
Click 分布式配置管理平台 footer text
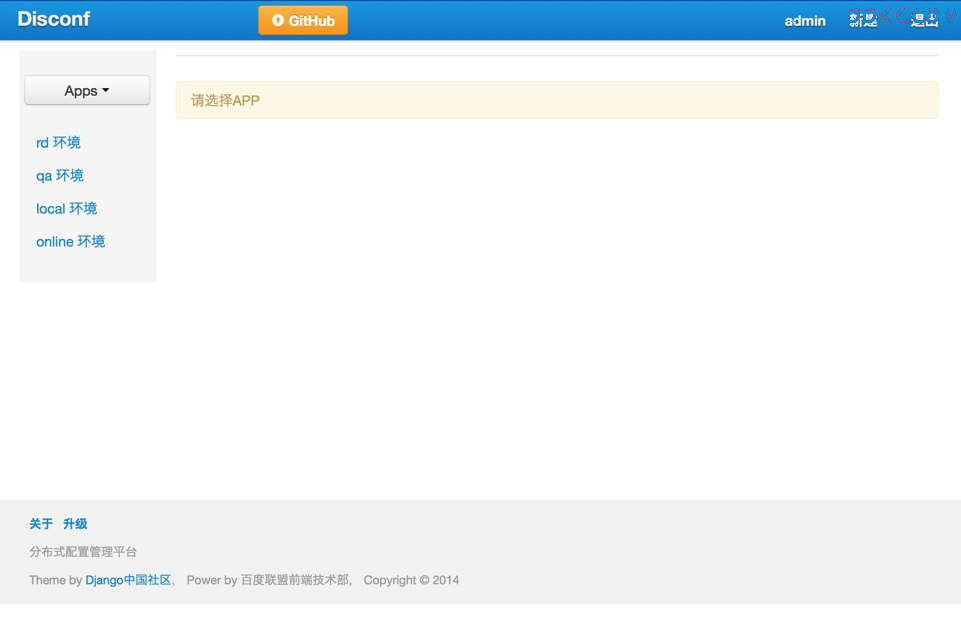click(83, 552)
